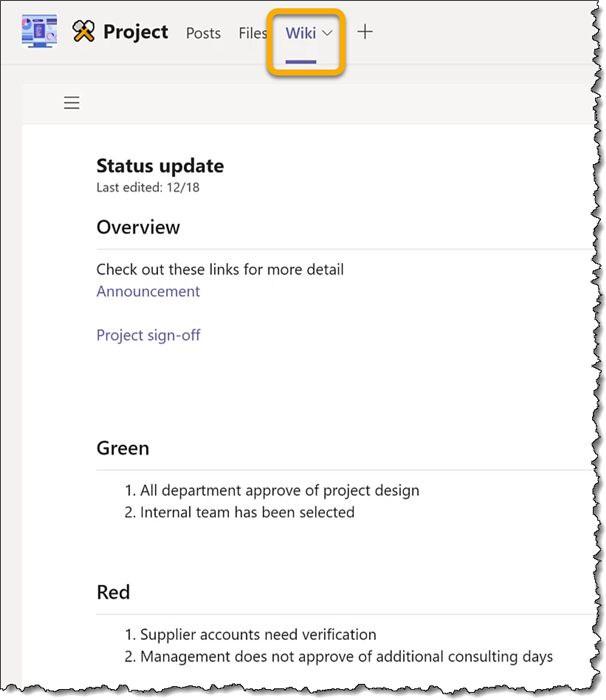Select the Red section heading
This screenshot has height=700, width=606.
(113, 592)
